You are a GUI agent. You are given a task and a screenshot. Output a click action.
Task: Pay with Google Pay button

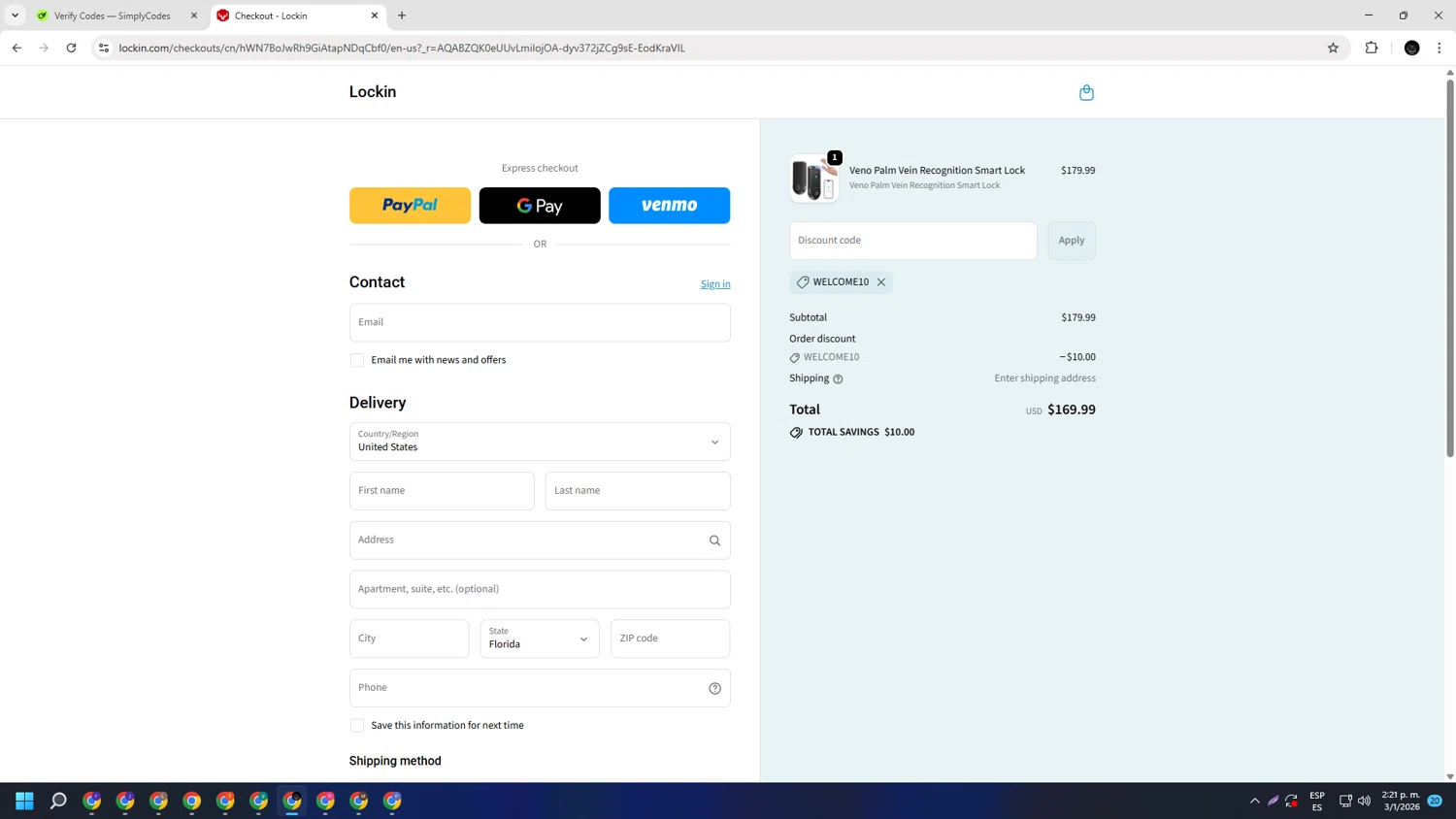[540, 206]
